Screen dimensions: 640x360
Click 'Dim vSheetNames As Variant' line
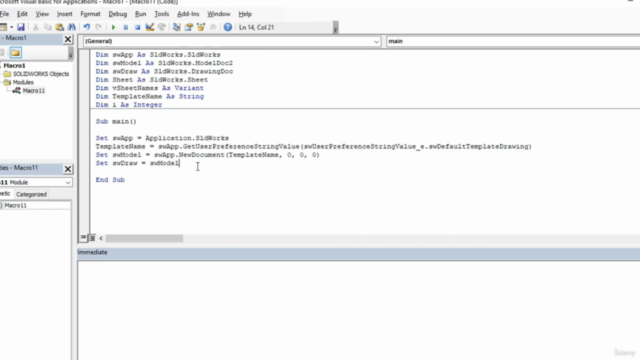click(x=149, y=88)
